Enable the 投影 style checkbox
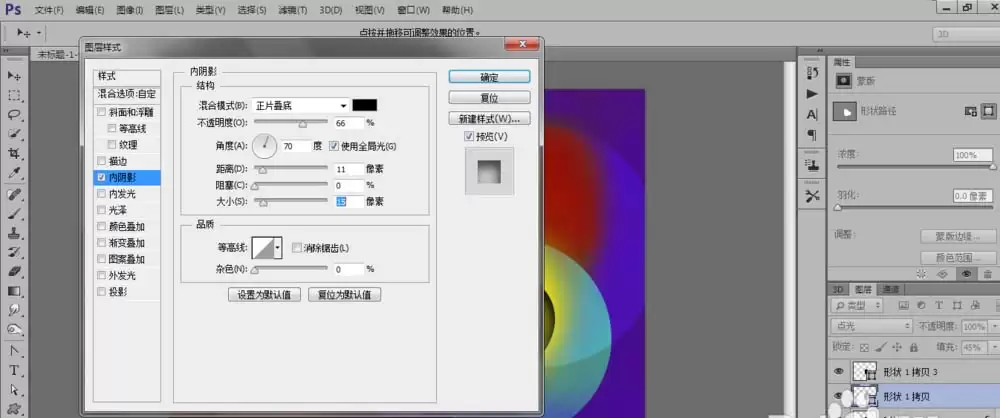This screenshot has width=1000, height=418. (101, 292)
